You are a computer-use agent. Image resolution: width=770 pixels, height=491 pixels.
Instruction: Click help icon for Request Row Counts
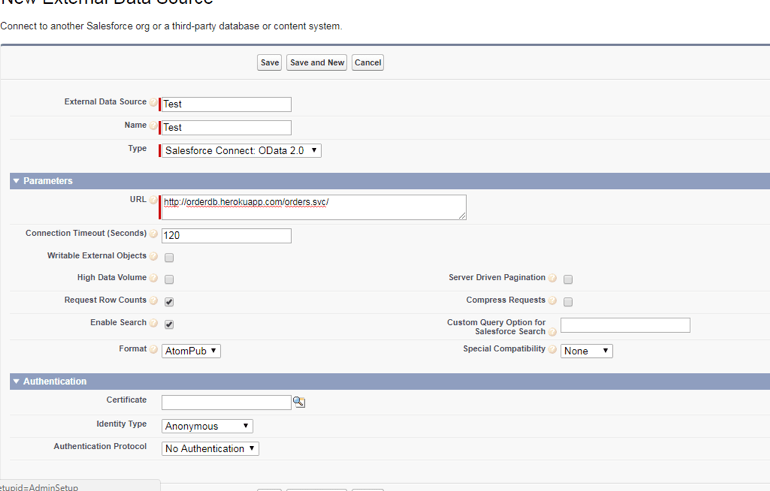pos(153,300)
